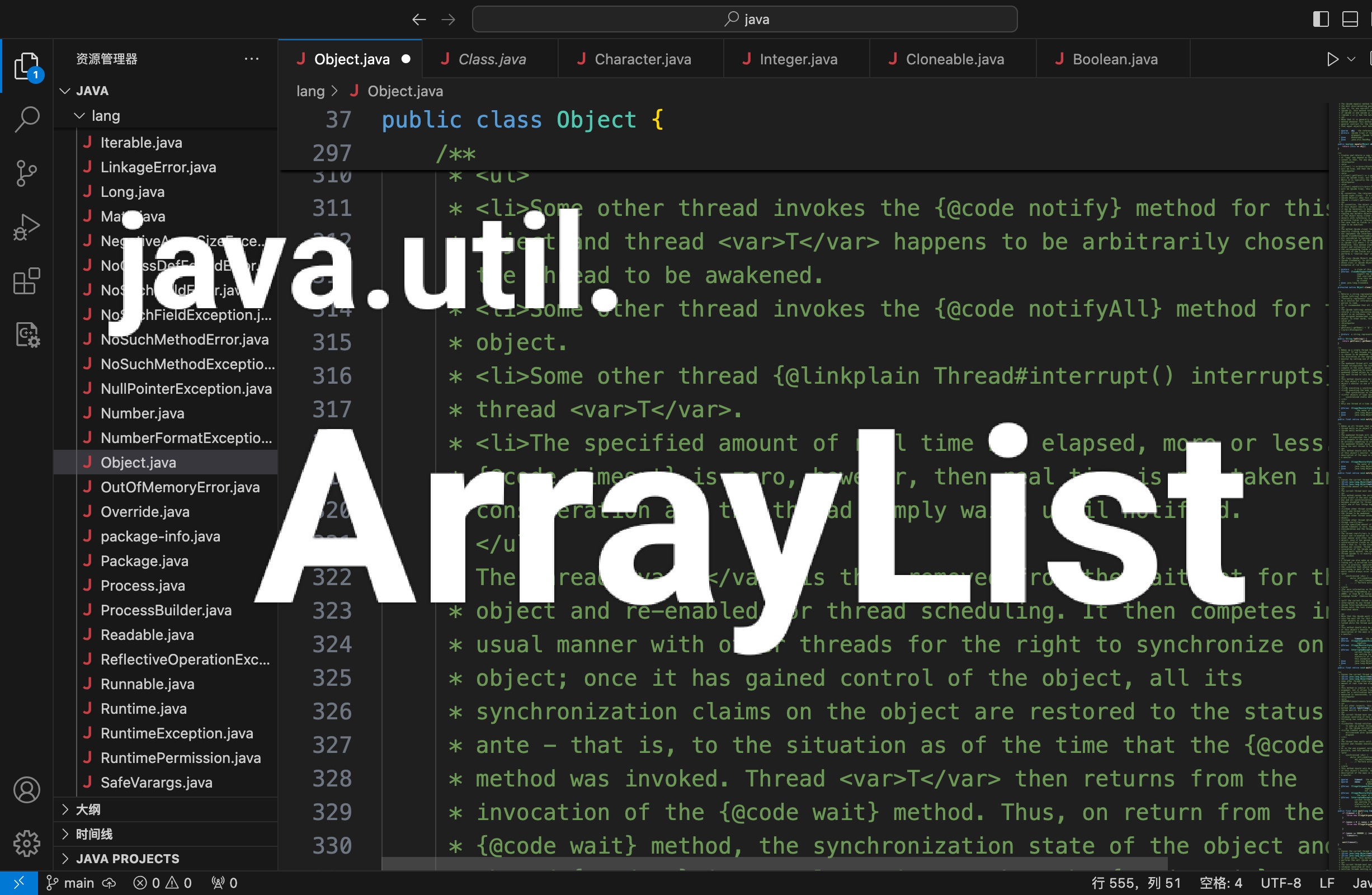
Task: Click the ports forwarded status icon
Action: (224, 882)
